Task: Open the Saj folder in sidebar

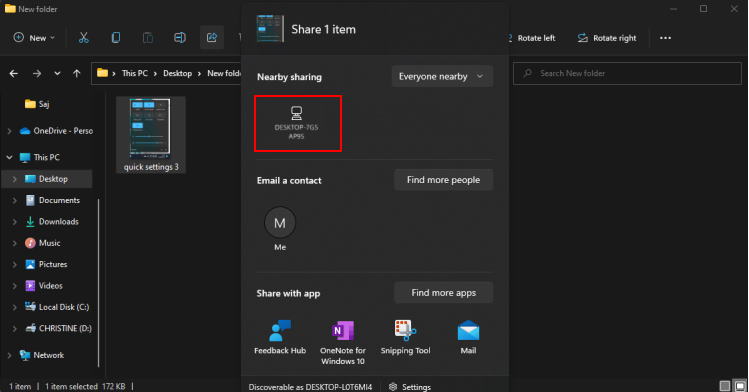Action: click(37, 104)
